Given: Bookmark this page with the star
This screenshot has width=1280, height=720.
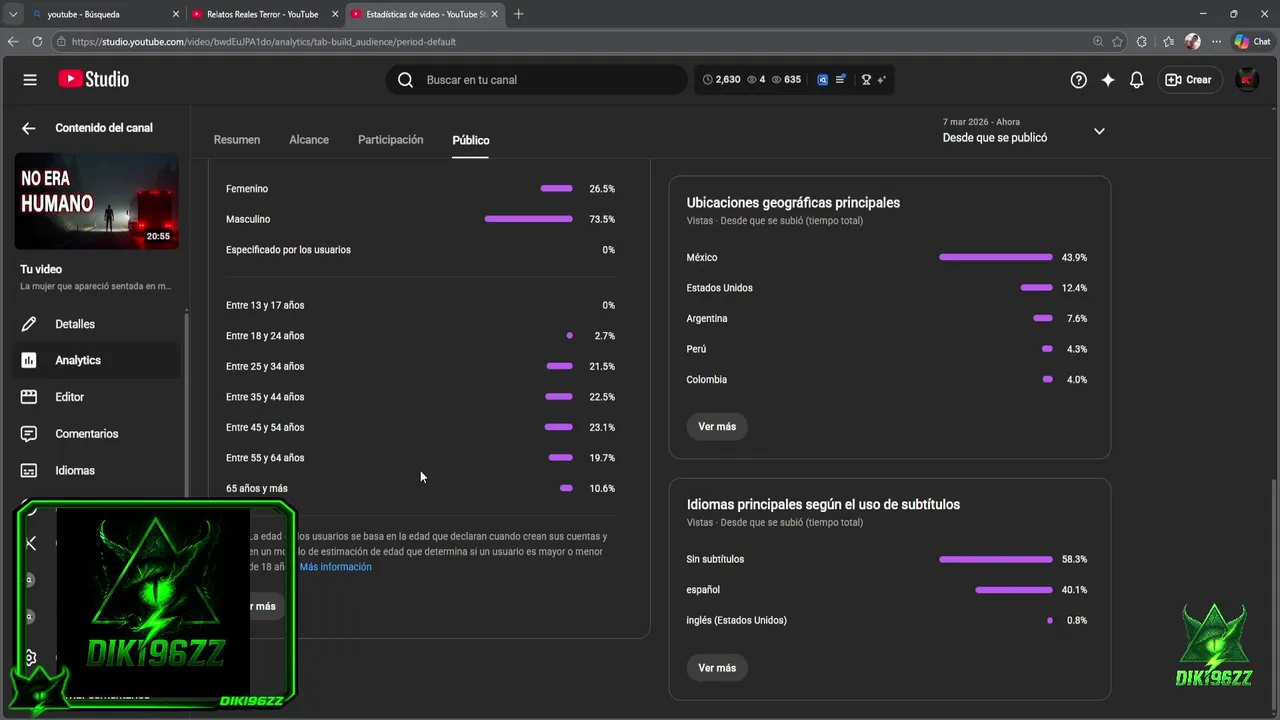Looking at the screenshot, I should (1117, 42).
